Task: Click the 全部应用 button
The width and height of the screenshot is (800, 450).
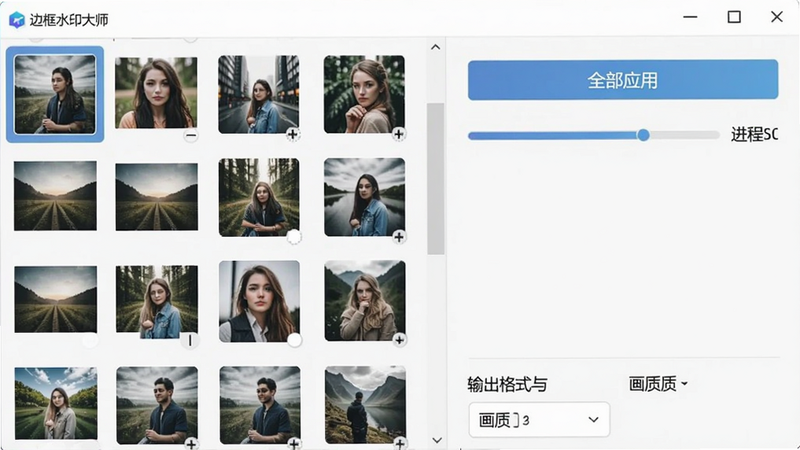Action: [623, 80]
